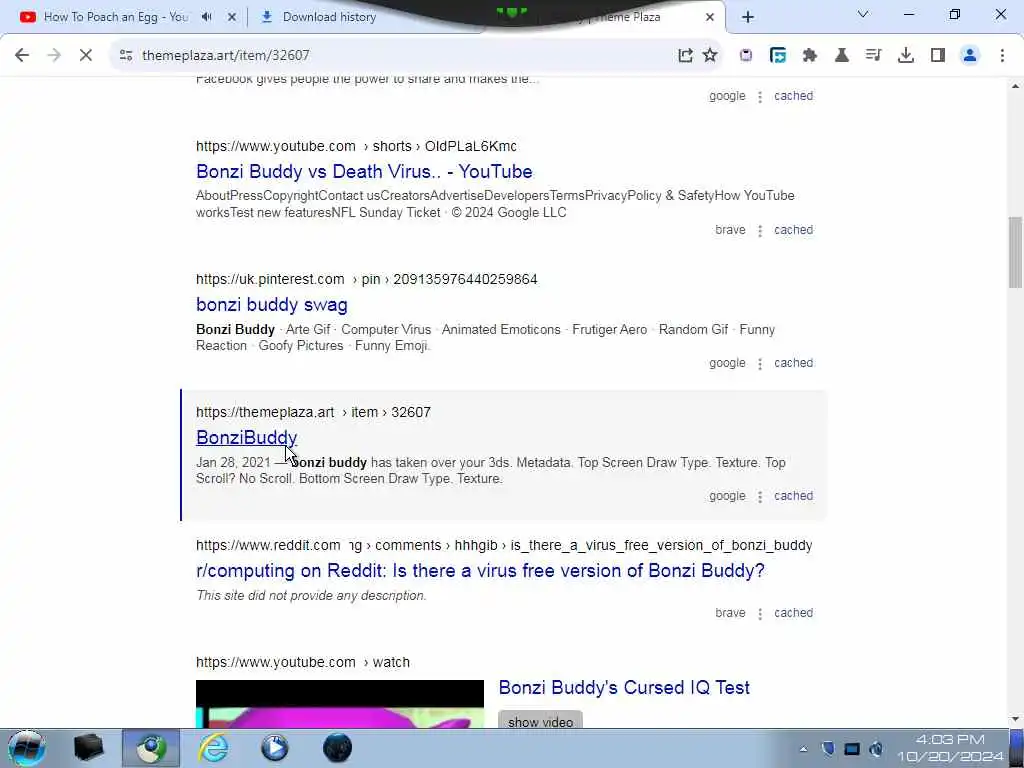Open Chrome three-dot menu
This screenshot has height=768, width=1024.
1002,56
